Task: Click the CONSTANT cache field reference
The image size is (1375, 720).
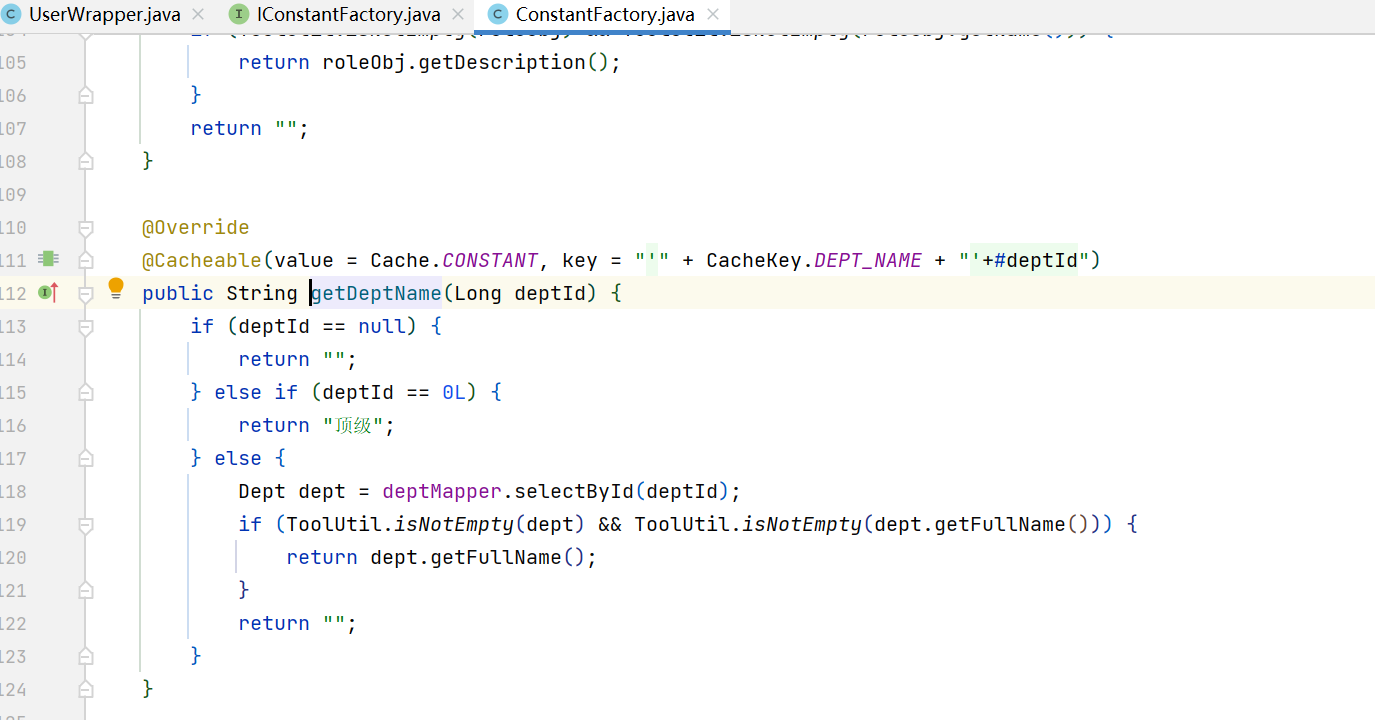Action: click(x=490, y=260)
